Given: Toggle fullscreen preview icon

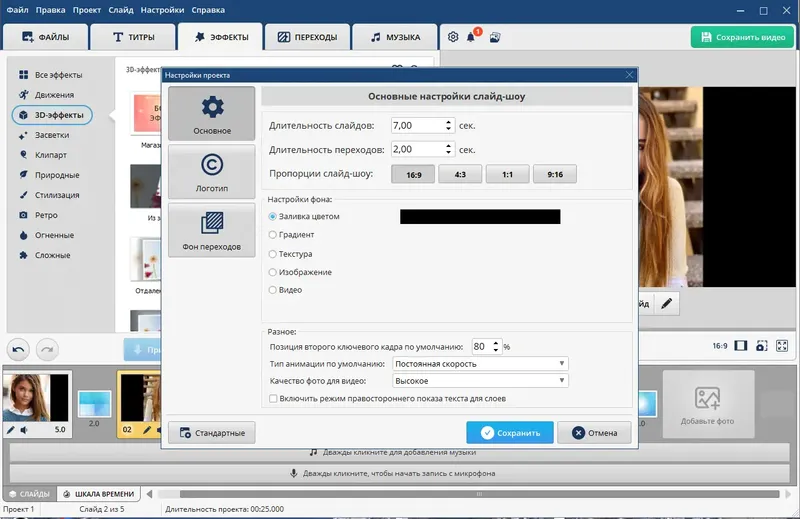Looking at the screenshot, I should [x=782, y=346].
